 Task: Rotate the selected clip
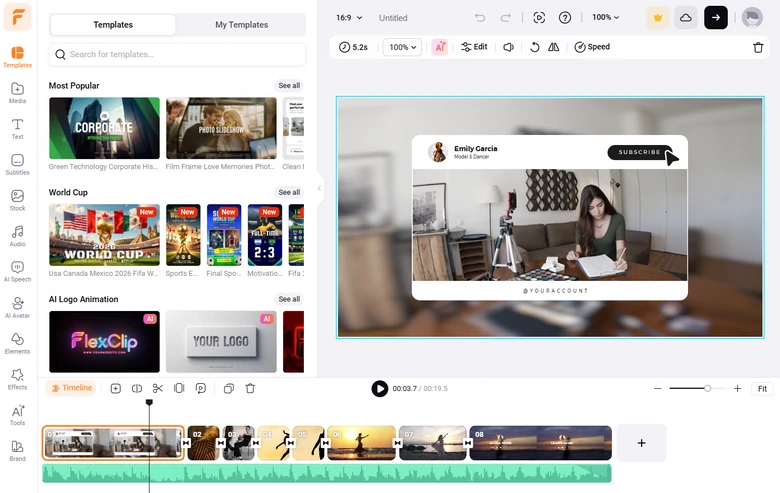coord(535,47)
